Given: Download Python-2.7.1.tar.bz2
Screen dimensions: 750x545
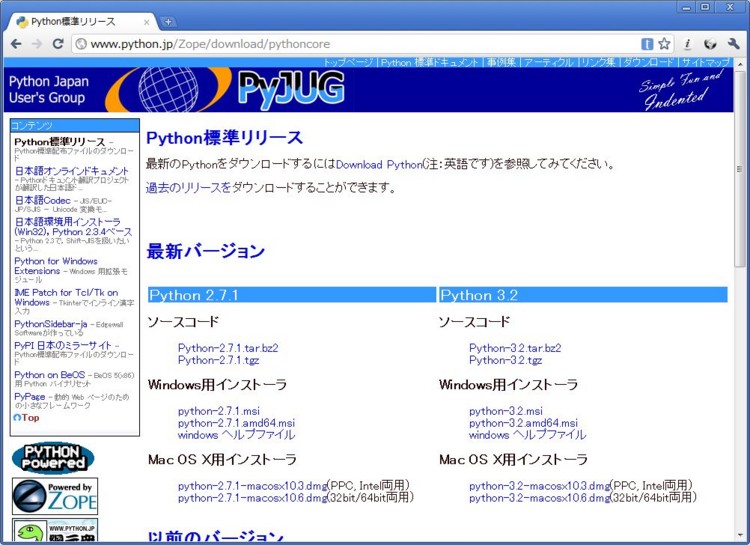Looking at the screenshot, I should (228, 348).
